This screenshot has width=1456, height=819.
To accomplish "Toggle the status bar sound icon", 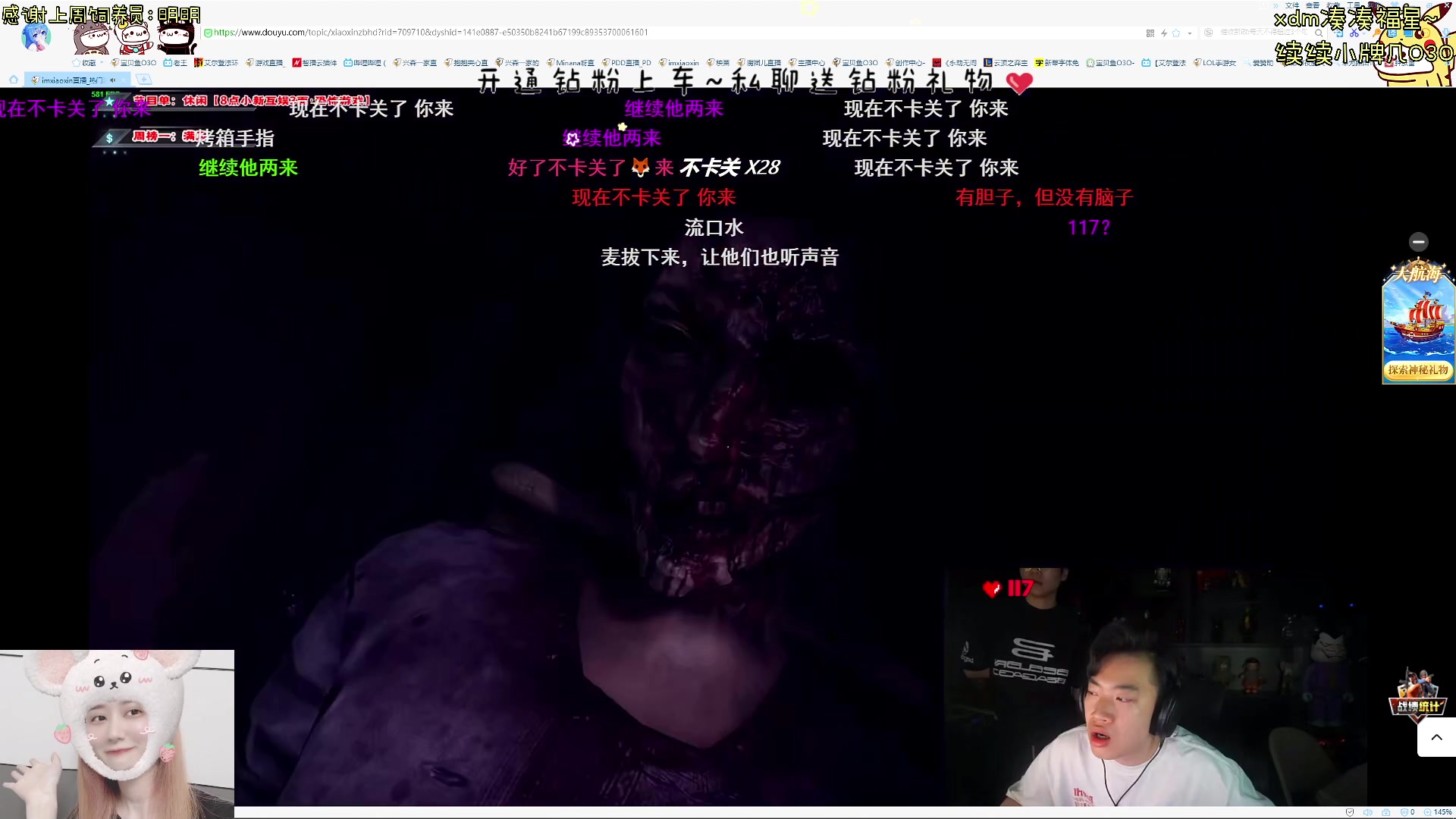I will 1367,812.
